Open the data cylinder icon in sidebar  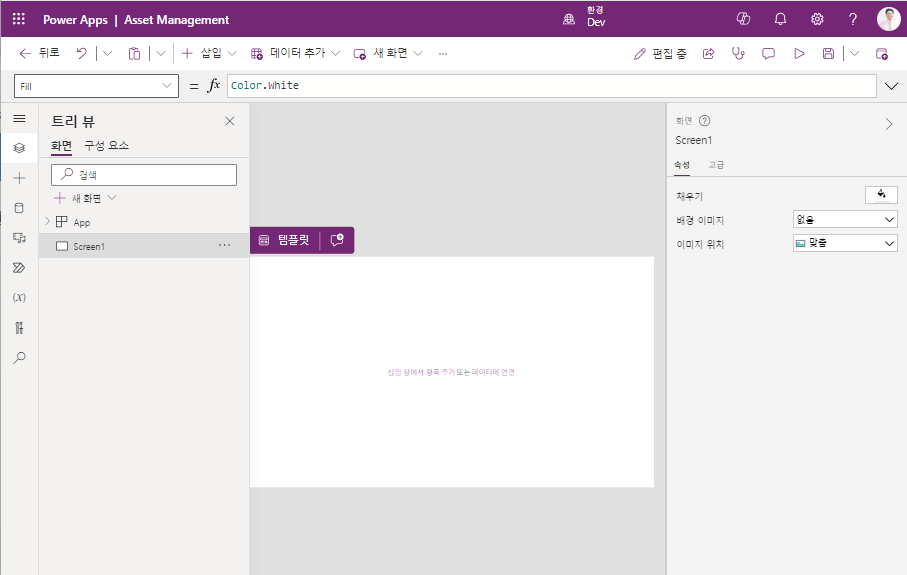19,208
